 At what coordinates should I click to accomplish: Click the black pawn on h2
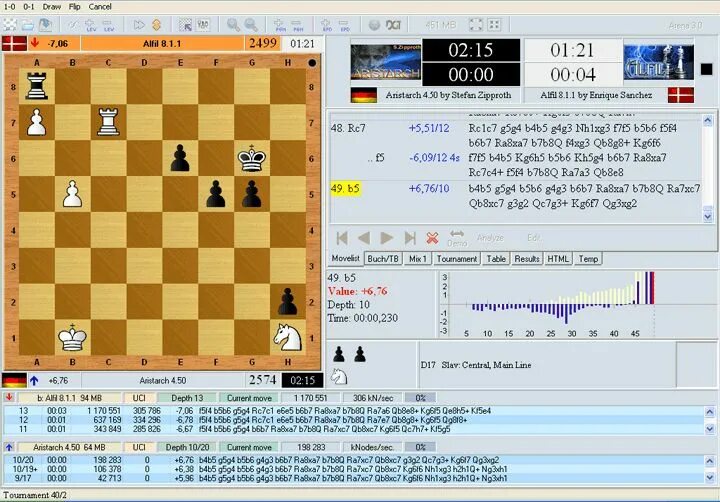pyautogui.click(x=287, y=302)
